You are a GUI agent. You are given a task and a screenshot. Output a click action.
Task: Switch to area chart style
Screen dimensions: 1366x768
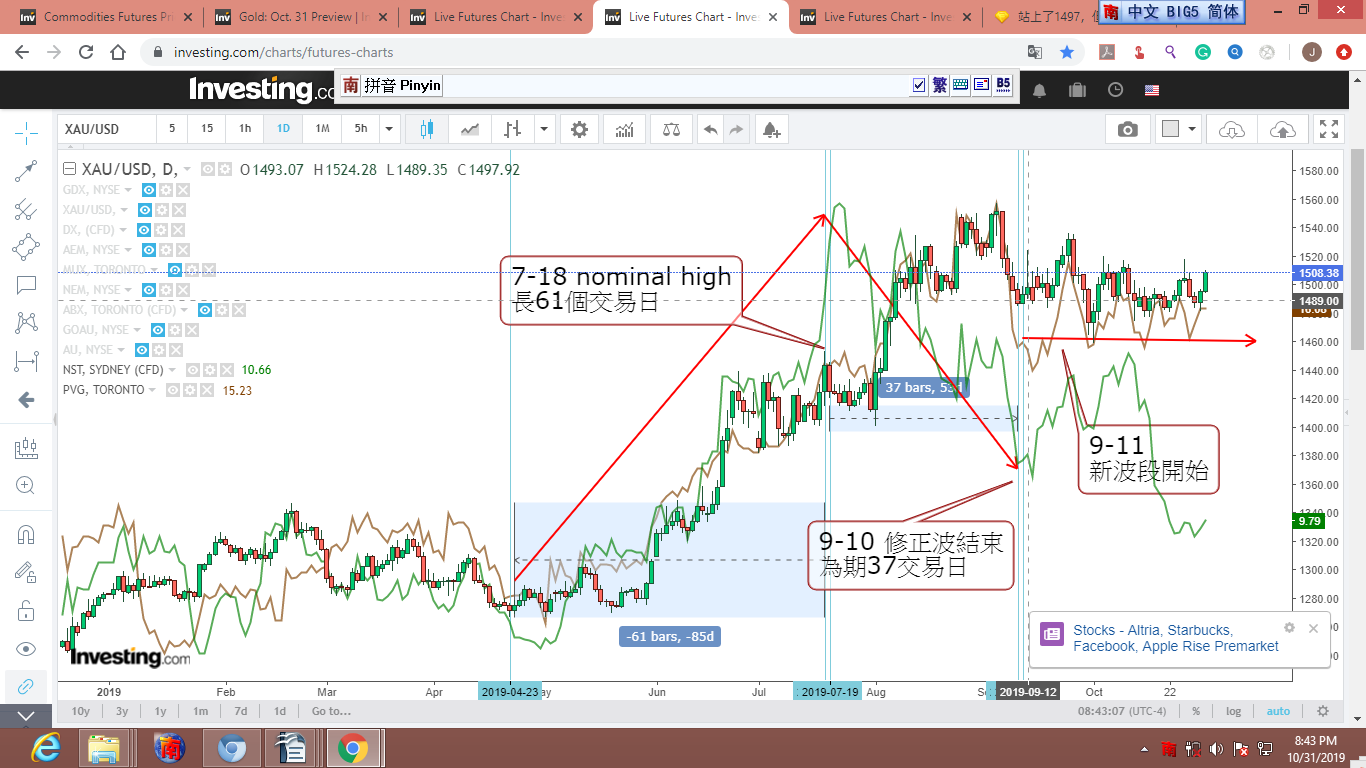coord(470,129)
